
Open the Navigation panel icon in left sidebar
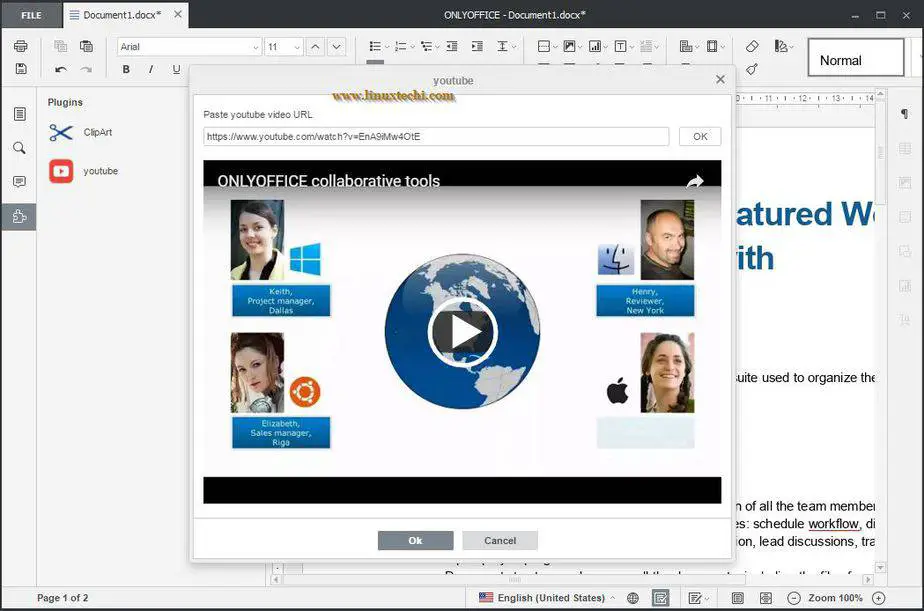(19, 114)
